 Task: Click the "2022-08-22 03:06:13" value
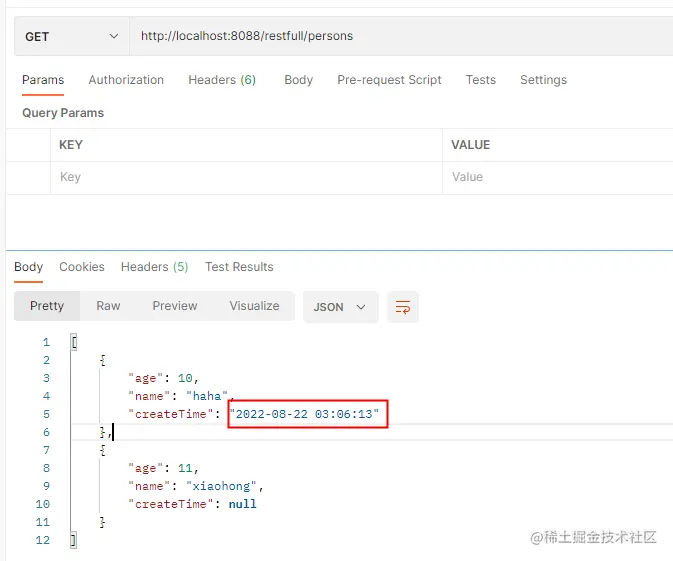304,414
